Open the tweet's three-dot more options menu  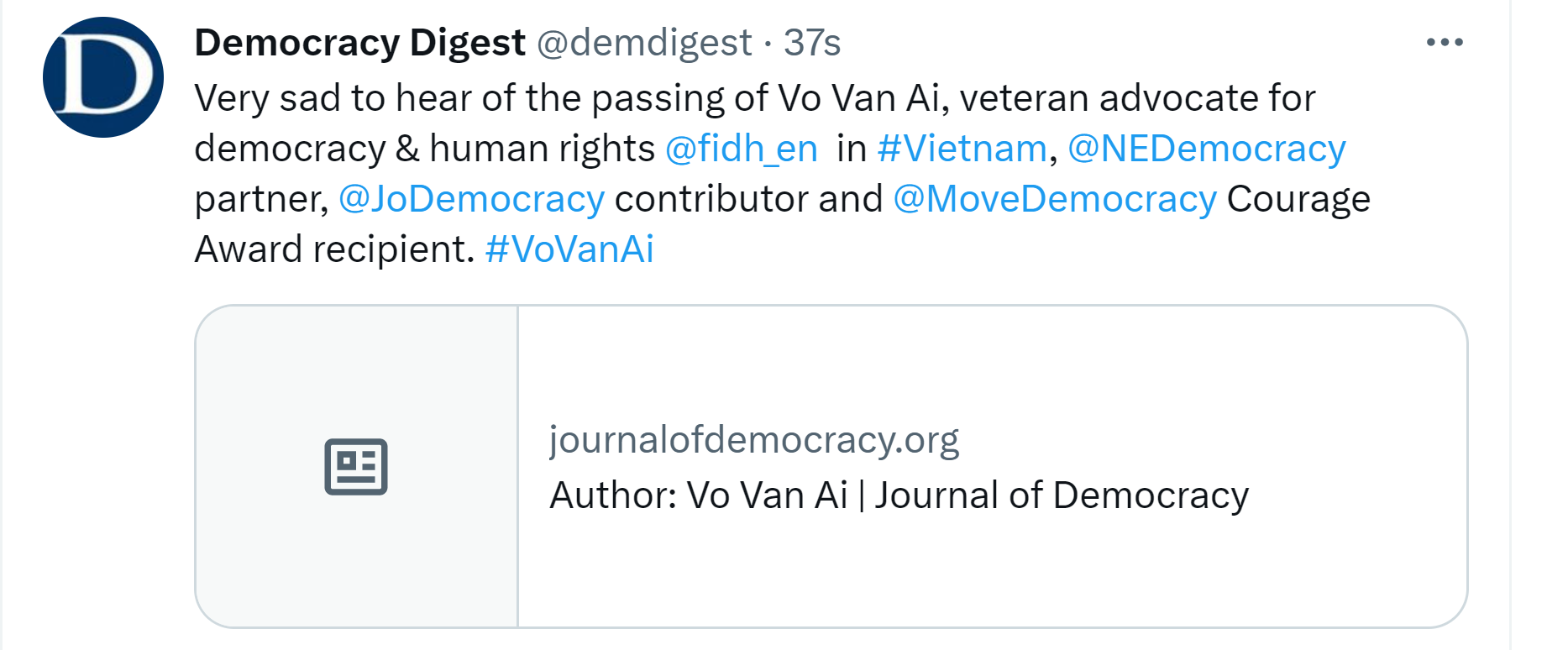tap(1445, 42)
